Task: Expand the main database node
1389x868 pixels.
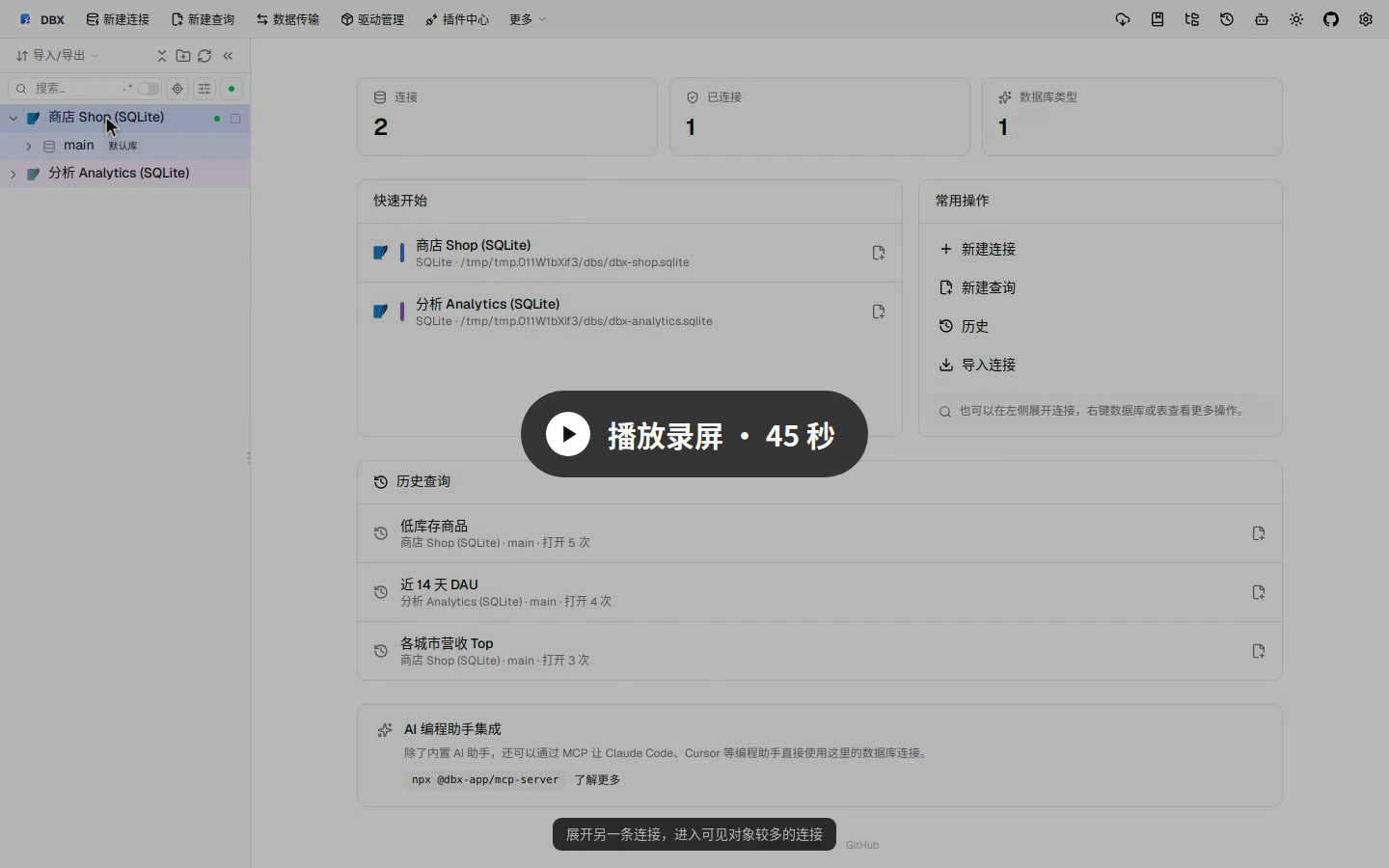Action: (29, 147)
